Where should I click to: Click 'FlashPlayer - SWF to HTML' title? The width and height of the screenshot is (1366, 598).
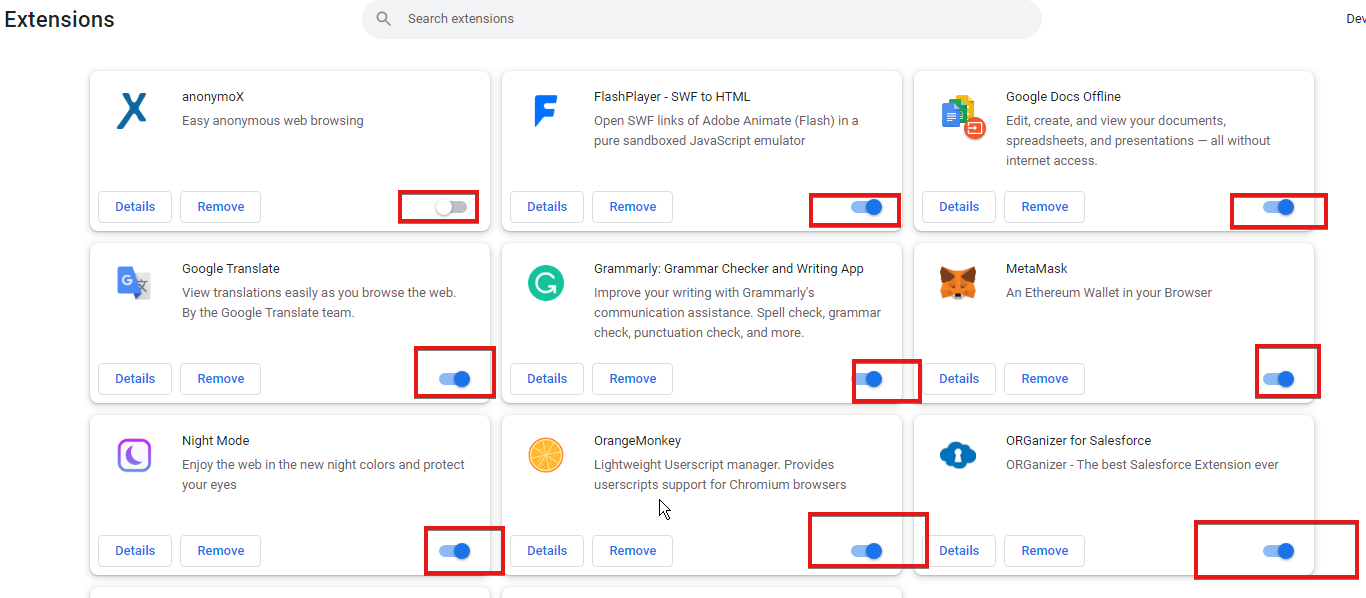point(672,97)
